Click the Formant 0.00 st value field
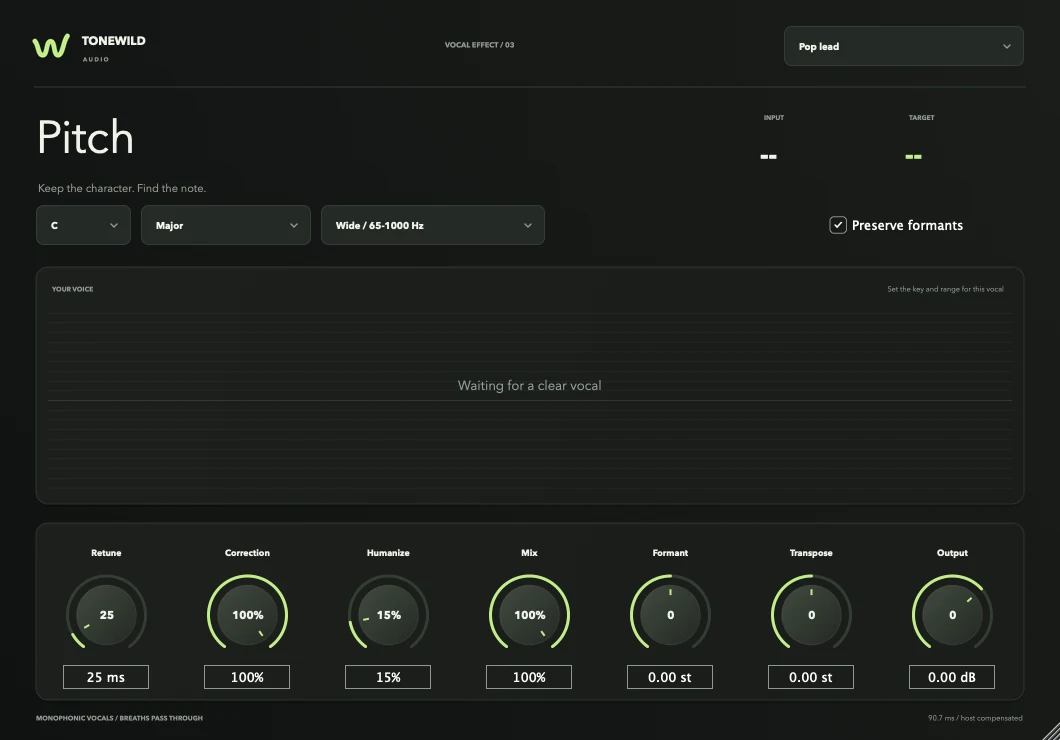This screenshot has height=740, width=1060. pos(670,677)
